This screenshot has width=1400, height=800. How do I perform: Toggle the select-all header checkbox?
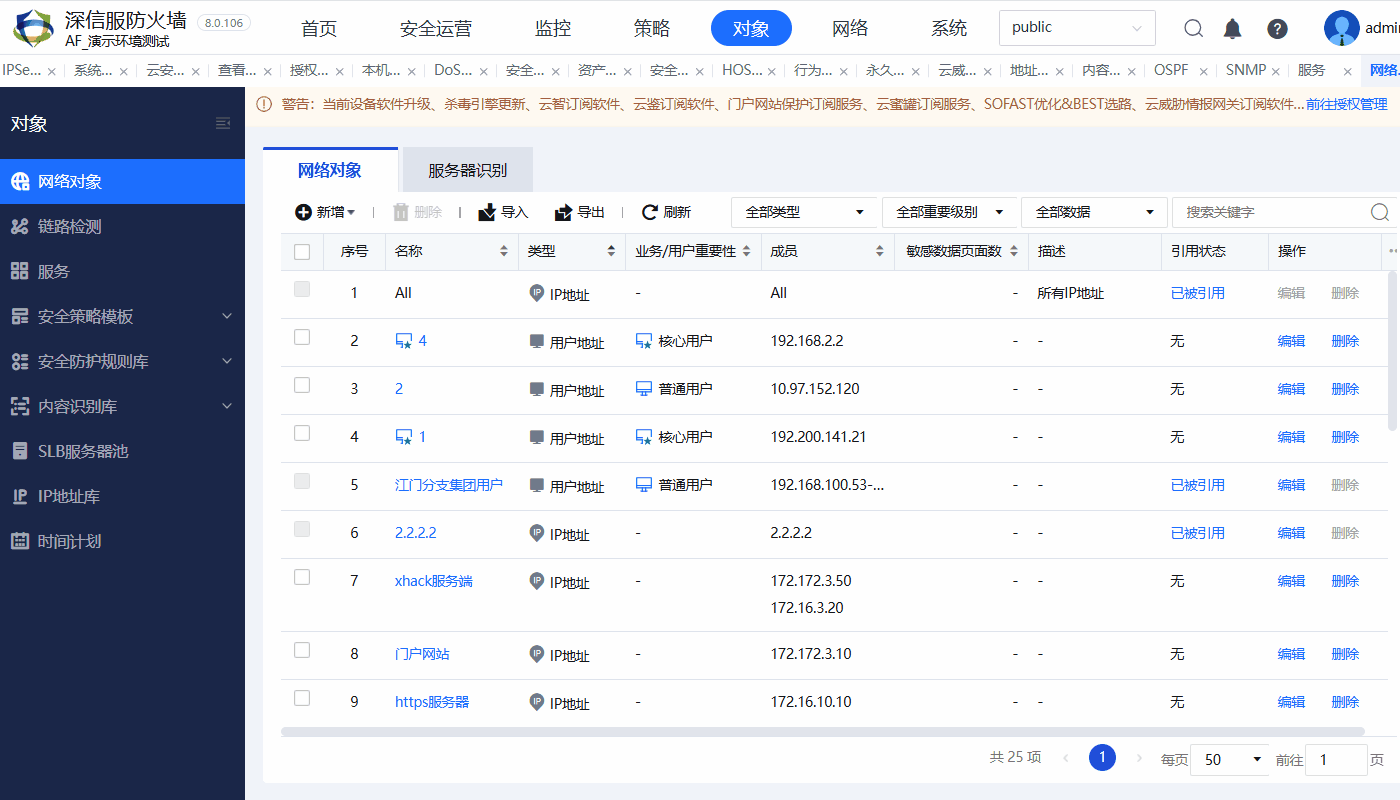(x=302, y=252)
